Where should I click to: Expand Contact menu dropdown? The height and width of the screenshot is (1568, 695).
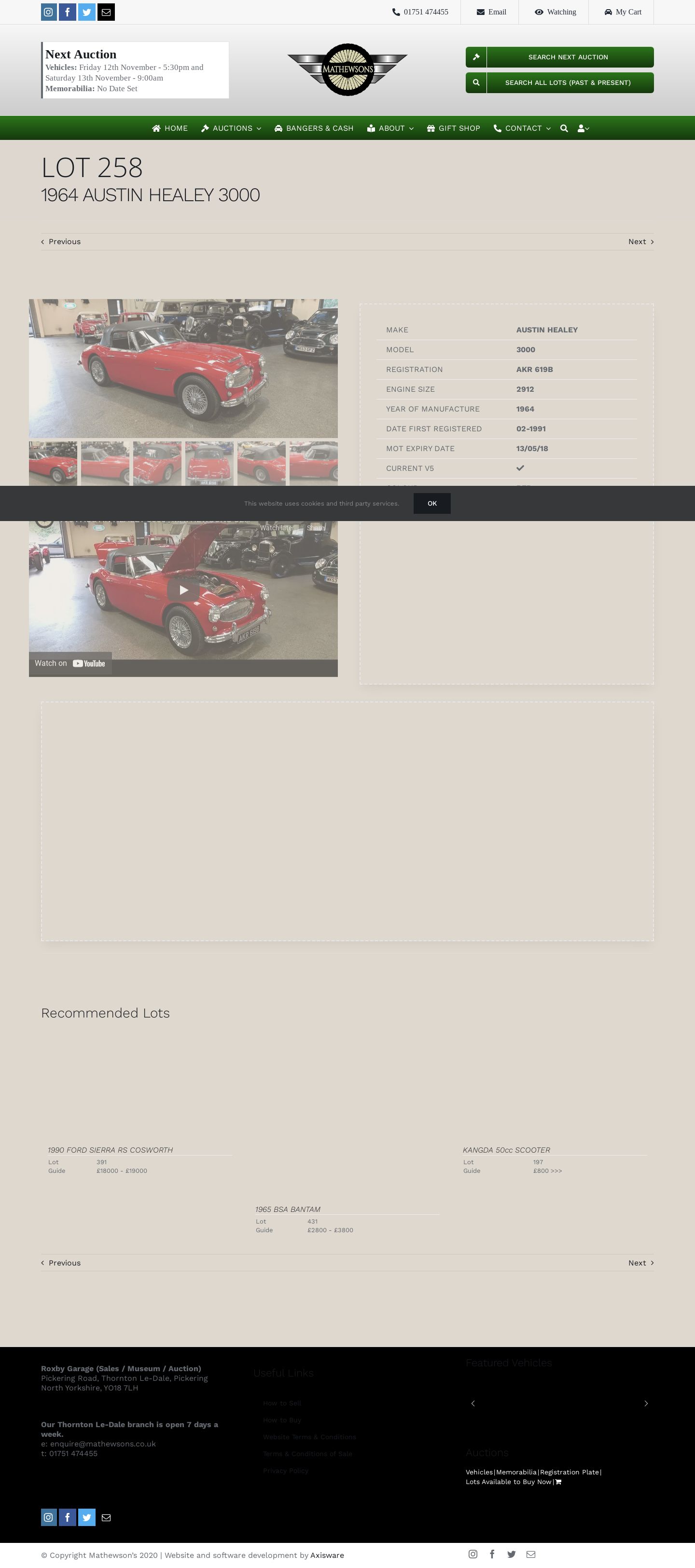click(522, 128)
